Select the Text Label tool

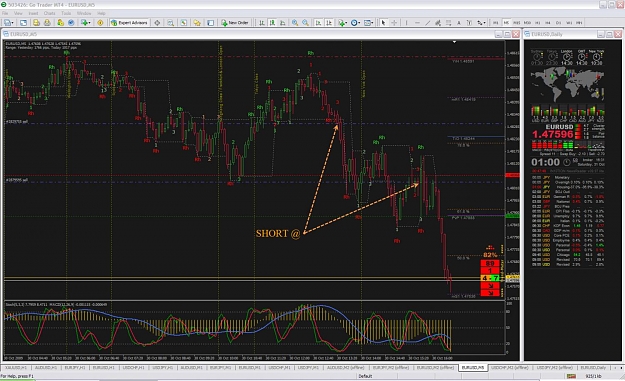coord(469,23)
